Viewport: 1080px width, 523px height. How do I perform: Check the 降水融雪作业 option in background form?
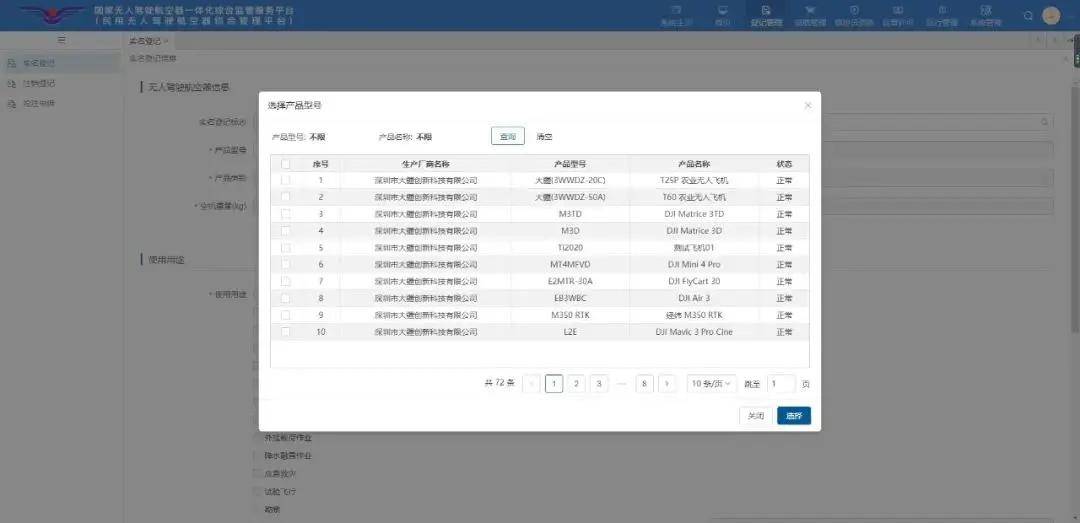258,456
